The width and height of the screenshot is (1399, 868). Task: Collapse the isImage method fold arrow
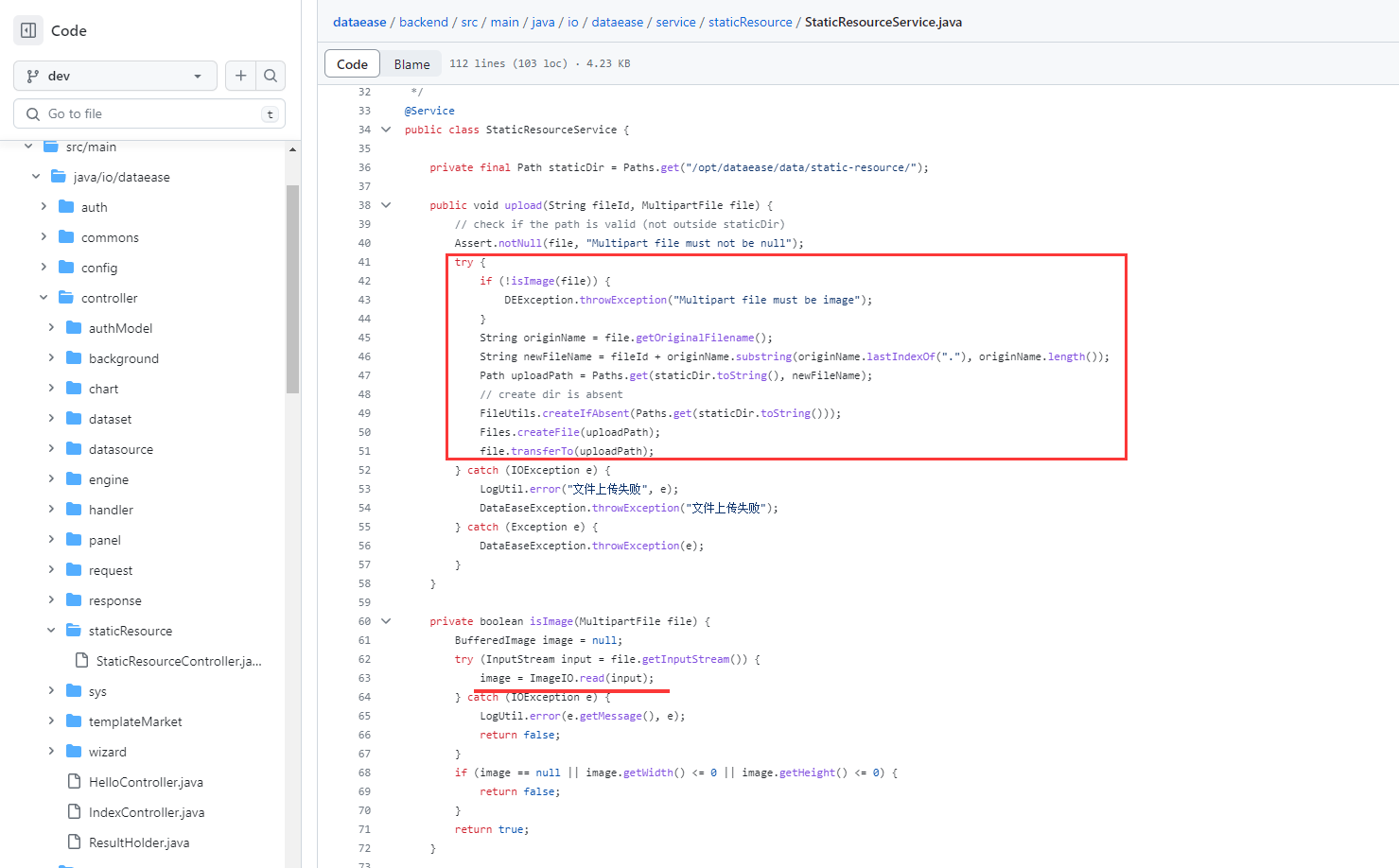point(386,621)
